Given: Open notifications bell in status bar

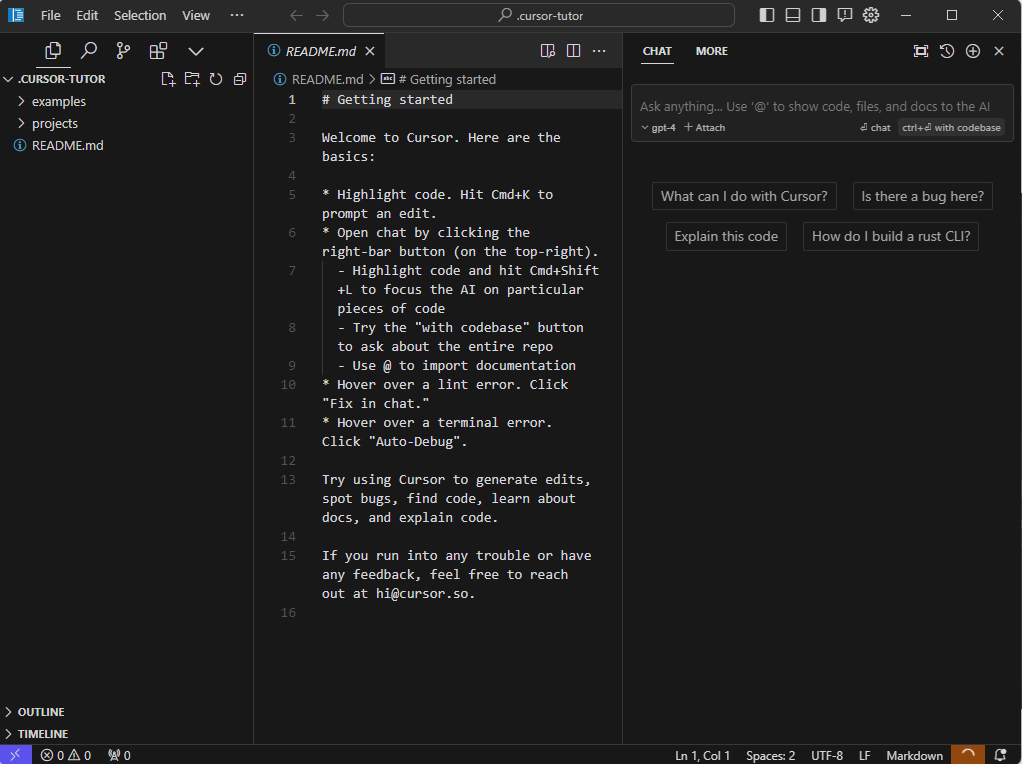Looking at the screenshot, I should 1000,755.
